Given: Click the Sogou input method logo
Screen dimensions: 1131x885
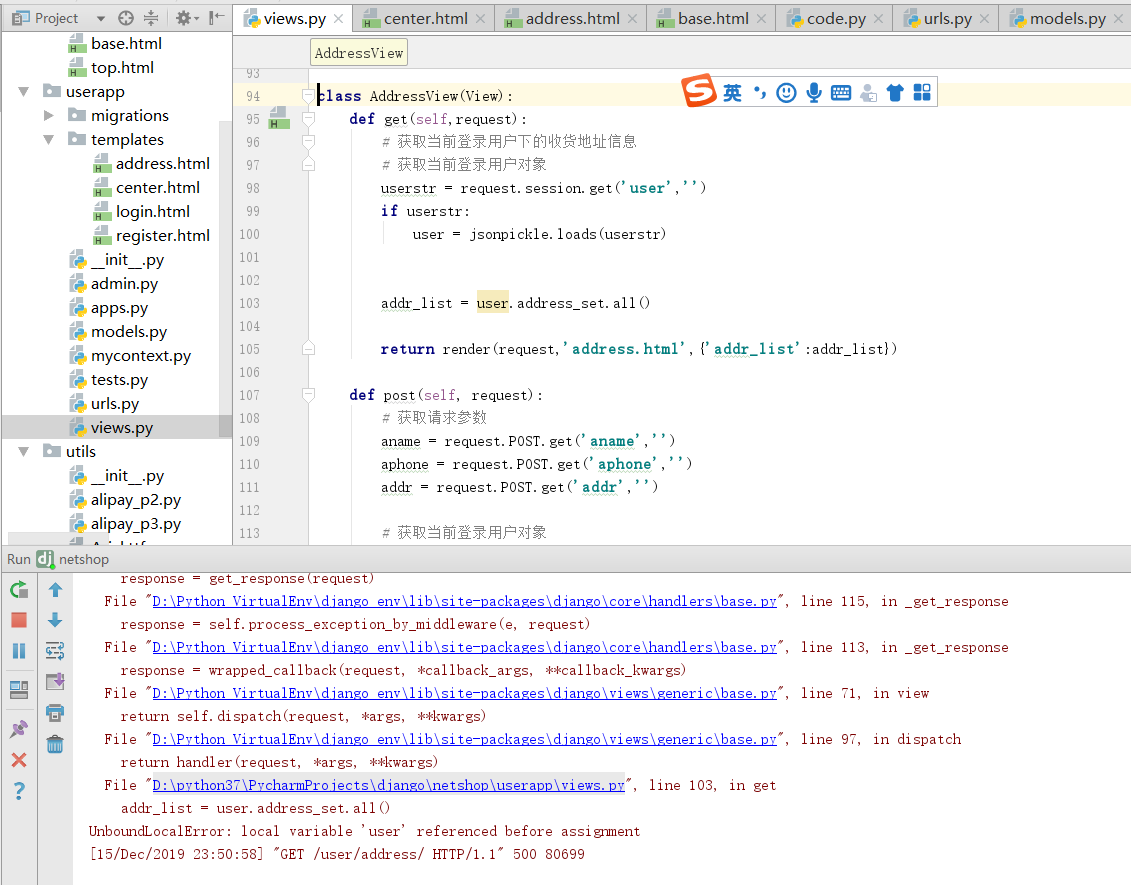Looking at the screenshot, I should (698, 91).
